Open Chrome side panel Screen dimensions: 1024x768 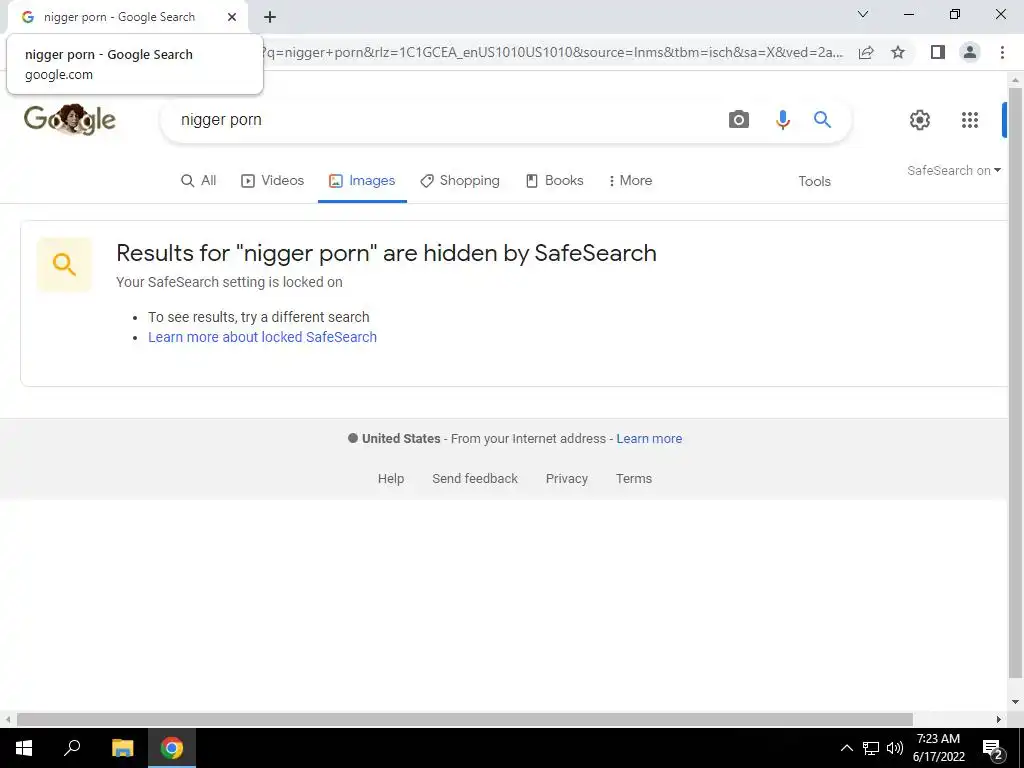(x=938, y=52)
